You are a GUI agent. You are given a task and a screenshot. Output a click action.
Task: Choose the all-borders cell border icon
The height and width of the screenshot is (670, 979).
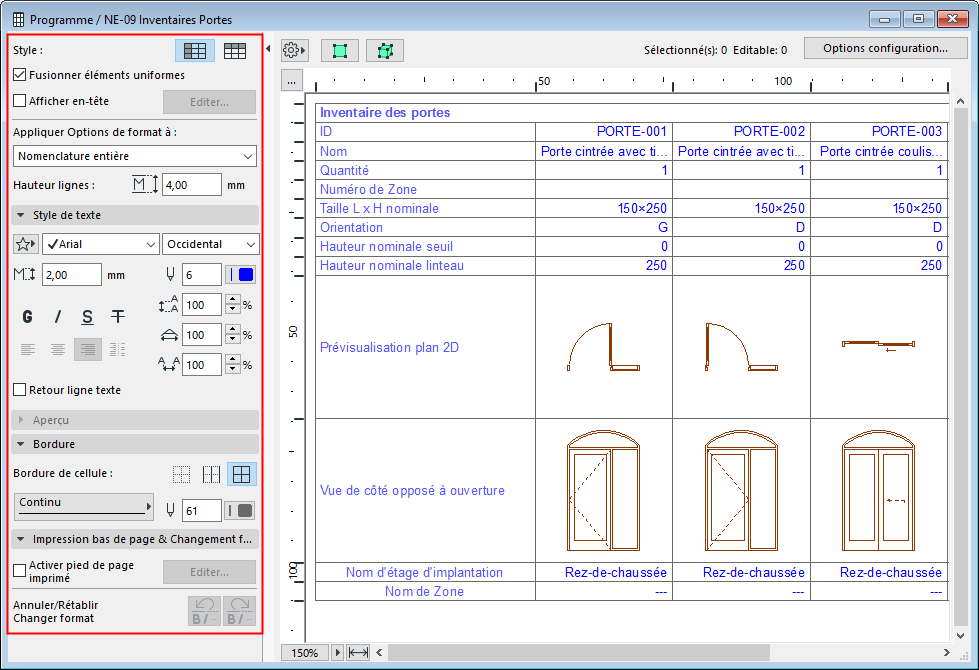point(241,474)
